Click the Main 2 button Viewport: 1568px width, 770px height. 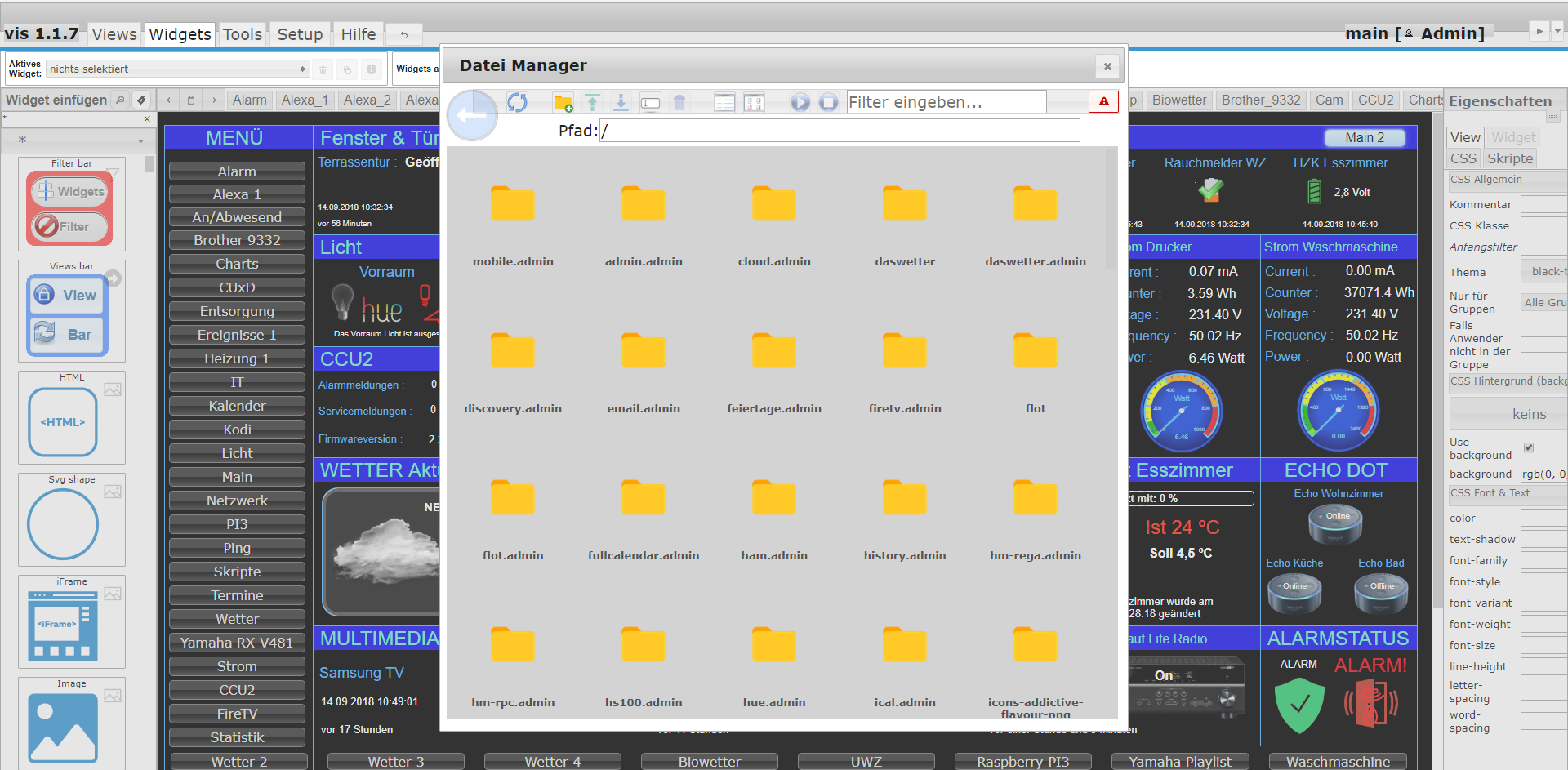[x=1365, y=137]
